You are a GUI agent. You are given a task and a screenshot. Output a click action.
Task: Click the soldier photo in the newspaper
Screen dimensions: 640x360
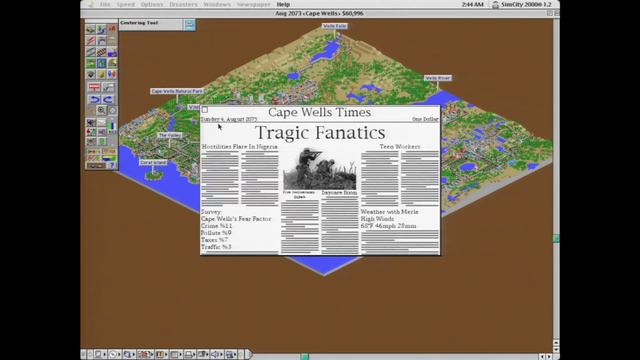coord(320,169)
